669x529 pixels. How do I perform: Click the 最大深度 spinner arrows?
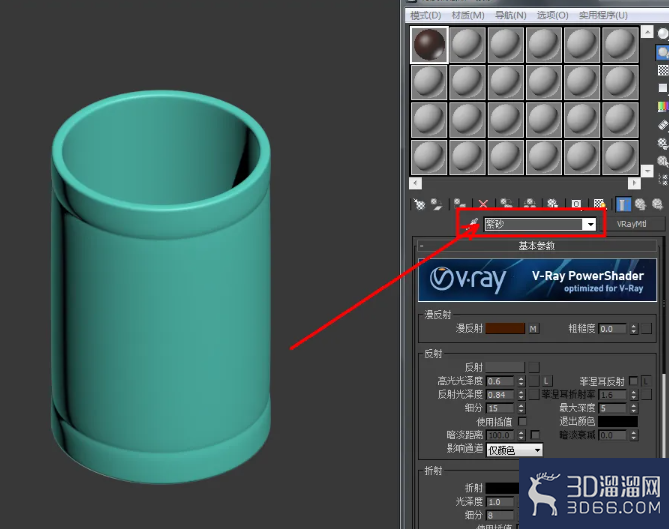pyautogui.click(x=634, y=408)
